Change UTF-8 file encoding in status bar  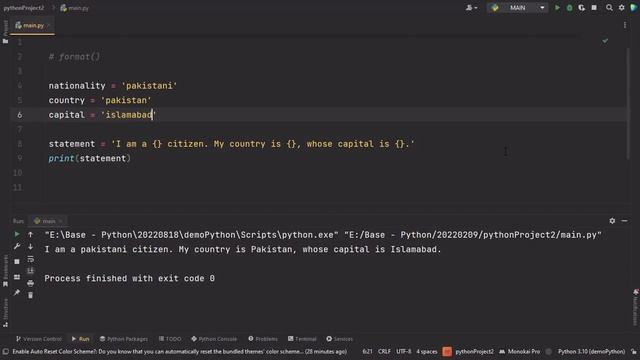pyautogui.click(x=404, y=351)
